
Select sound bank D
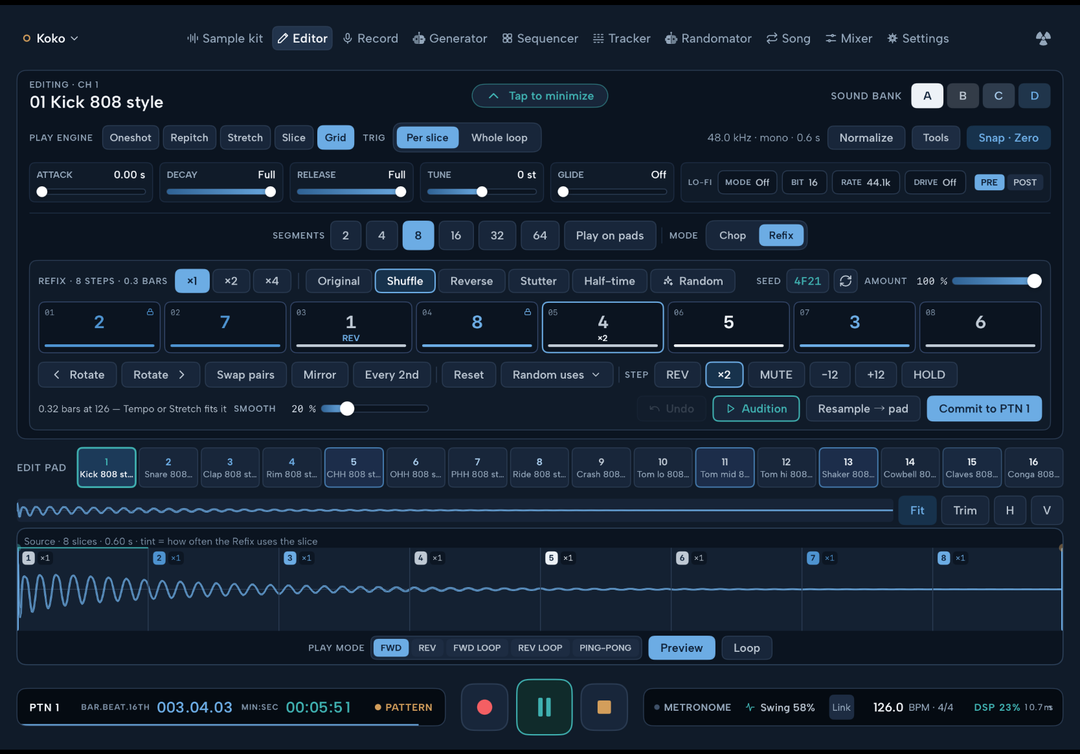click(1034, 96)
